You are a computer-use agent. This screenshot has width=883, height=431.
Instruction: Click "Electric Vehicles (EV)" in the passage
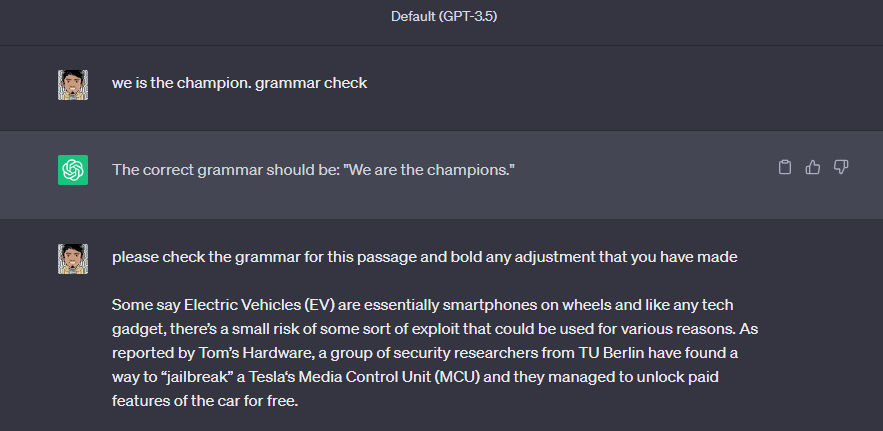coord(261,305)
